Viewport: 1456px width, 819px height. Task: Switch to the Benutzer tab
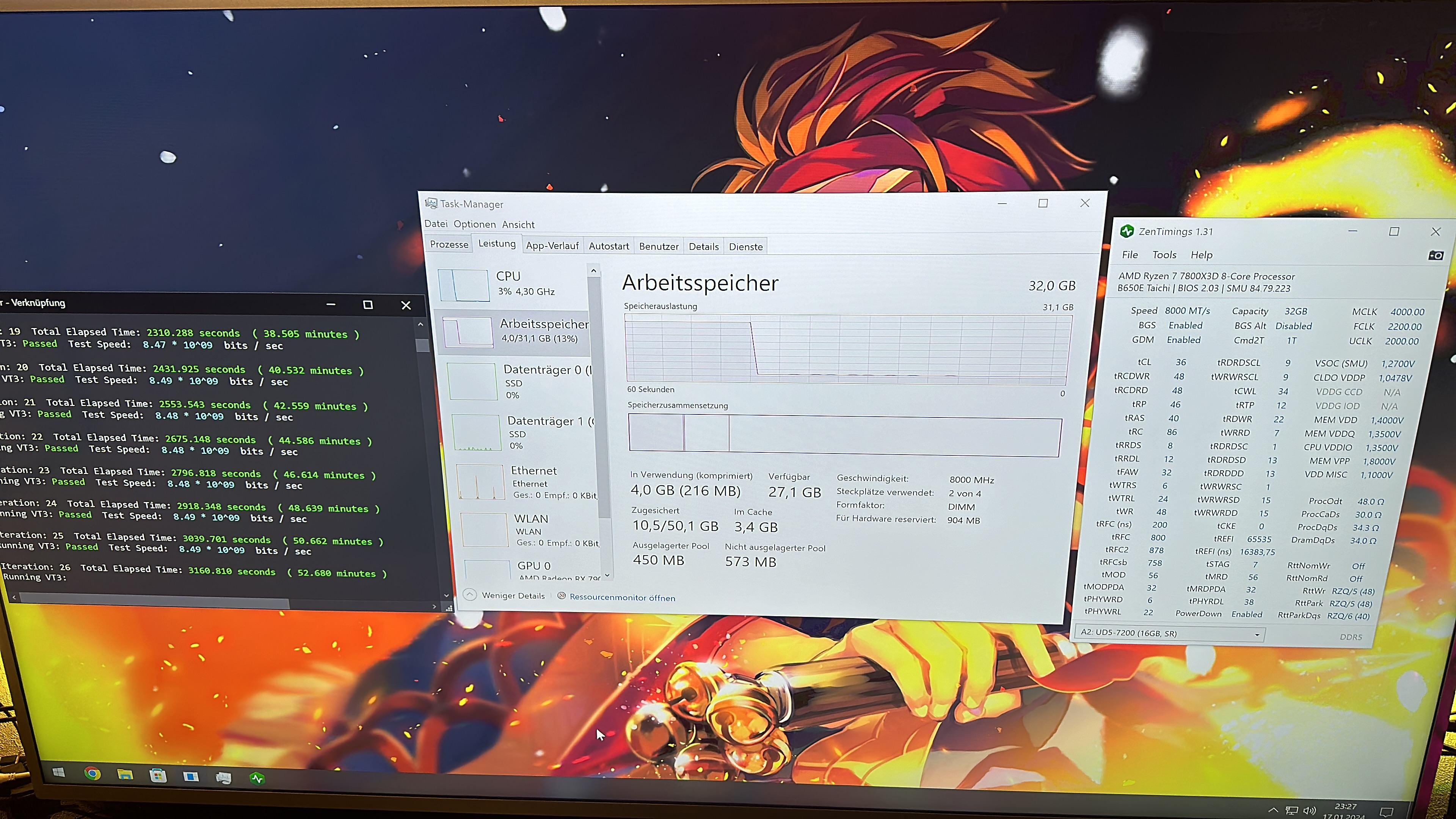tap(659, 246)
